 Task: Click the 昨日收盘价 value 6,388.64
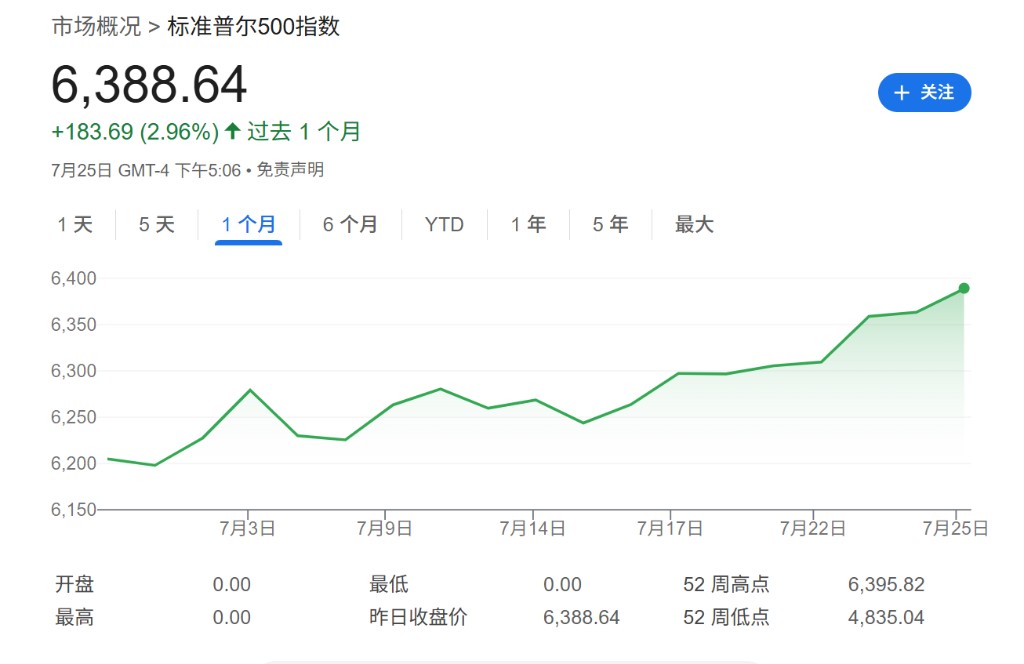(x=581, y=618)
